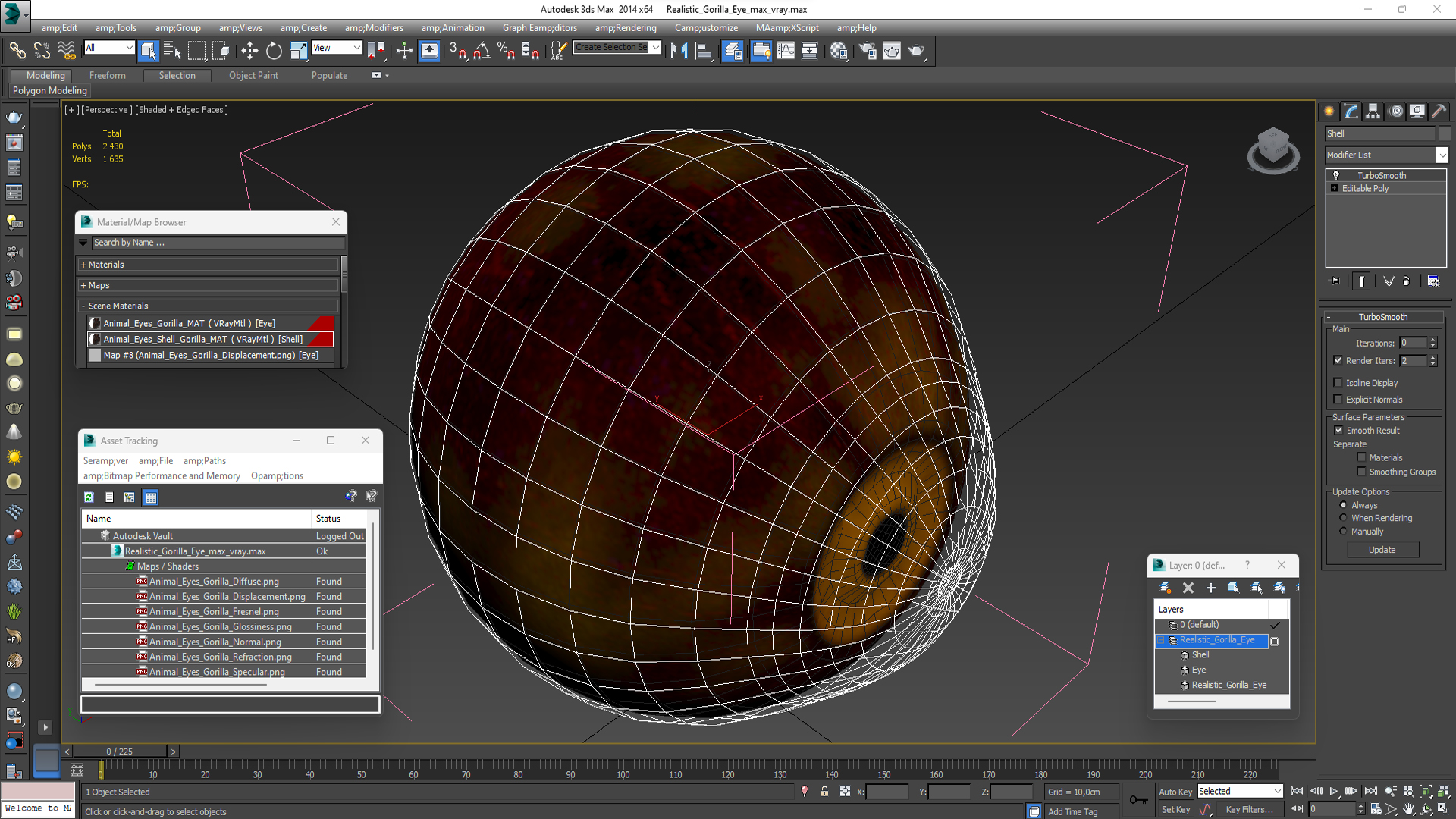Enable Separate by Smoothing Groups checkbox
1456x819 pixels.
(x=1361, y=472)
